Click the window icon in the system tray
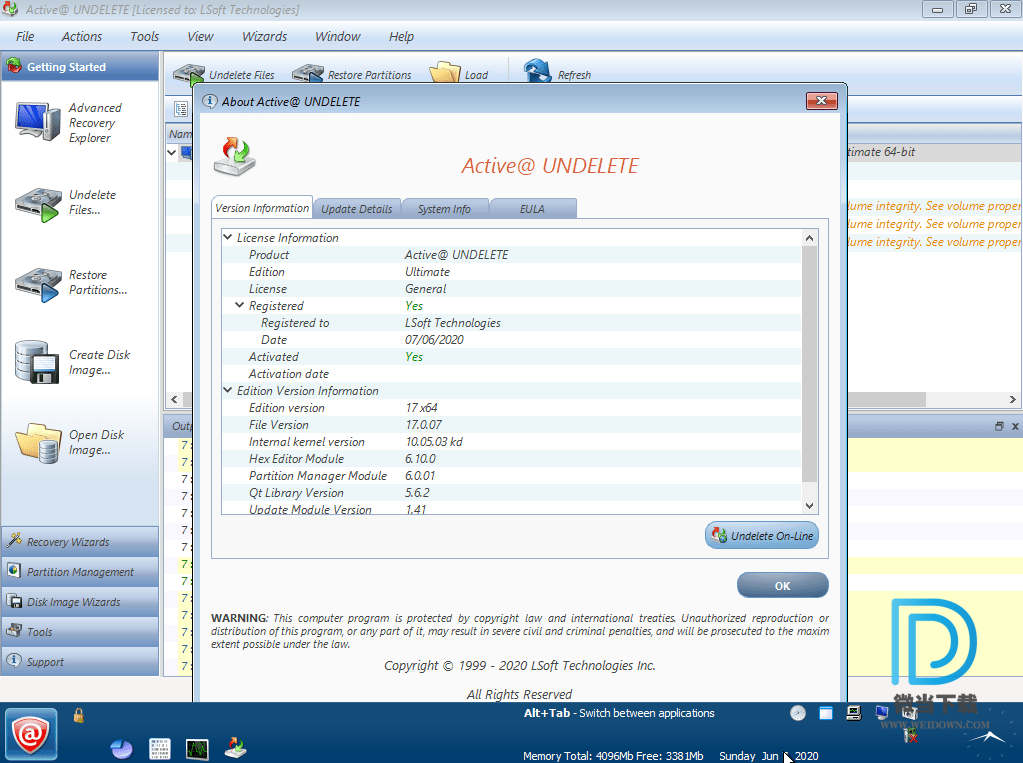Screen dimensions: 1023x763 click(826, 713)
